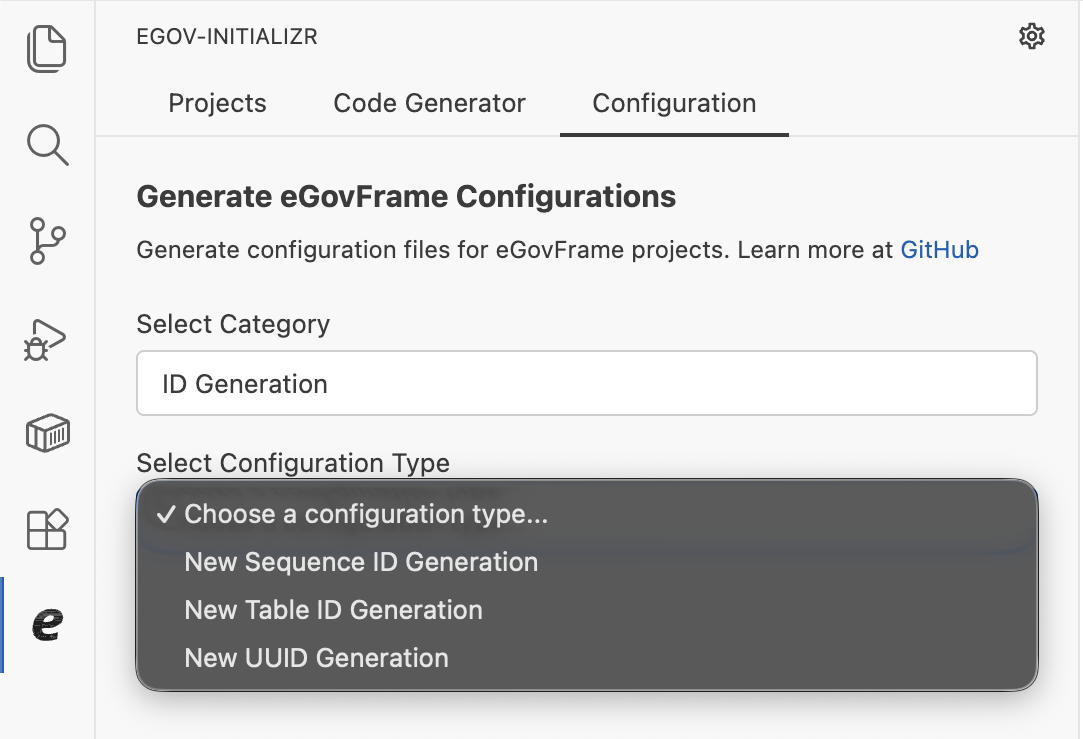Select the eGovFrame 'e' activity bar icon
The width and height of the screenshot is (1083, 739).
[x=47, y=625]
